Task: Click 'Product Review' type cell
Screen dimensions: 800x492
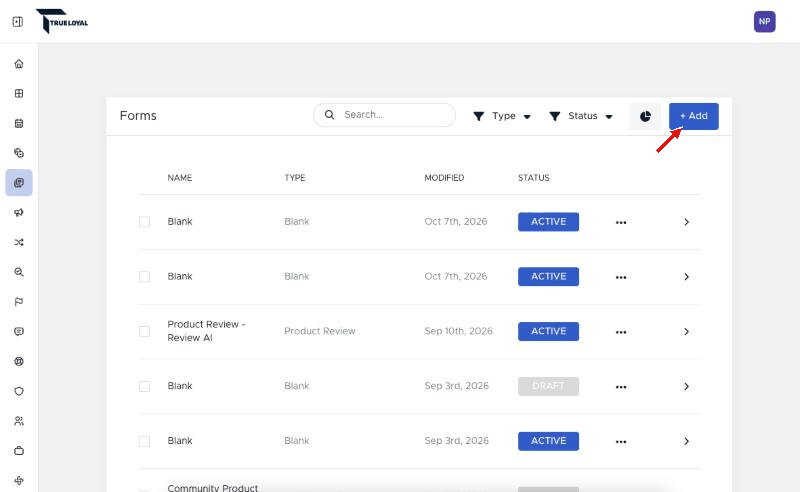Action: (x=320, y=331)
